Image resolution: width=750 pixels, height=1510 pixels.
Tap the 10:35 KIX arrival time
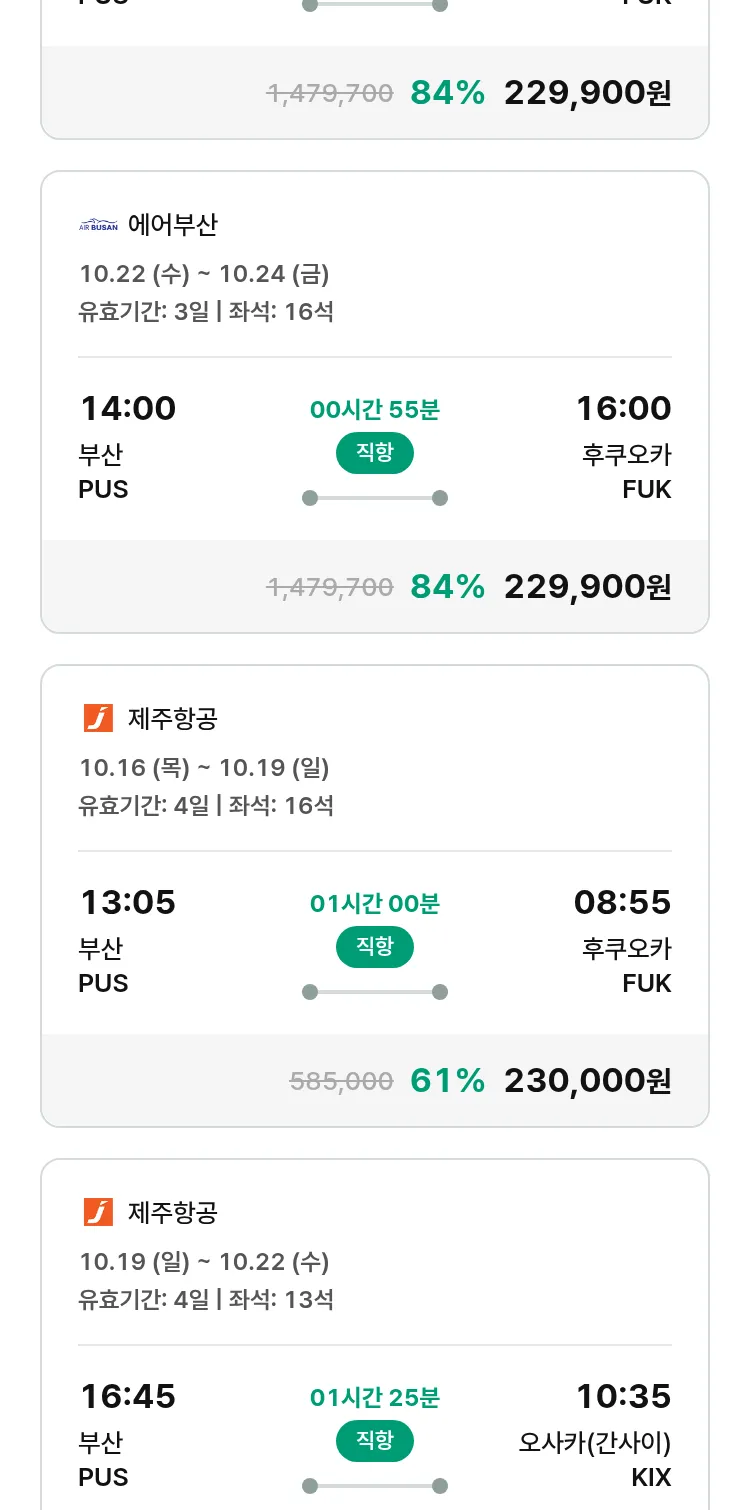click(x=623, y=1396)
